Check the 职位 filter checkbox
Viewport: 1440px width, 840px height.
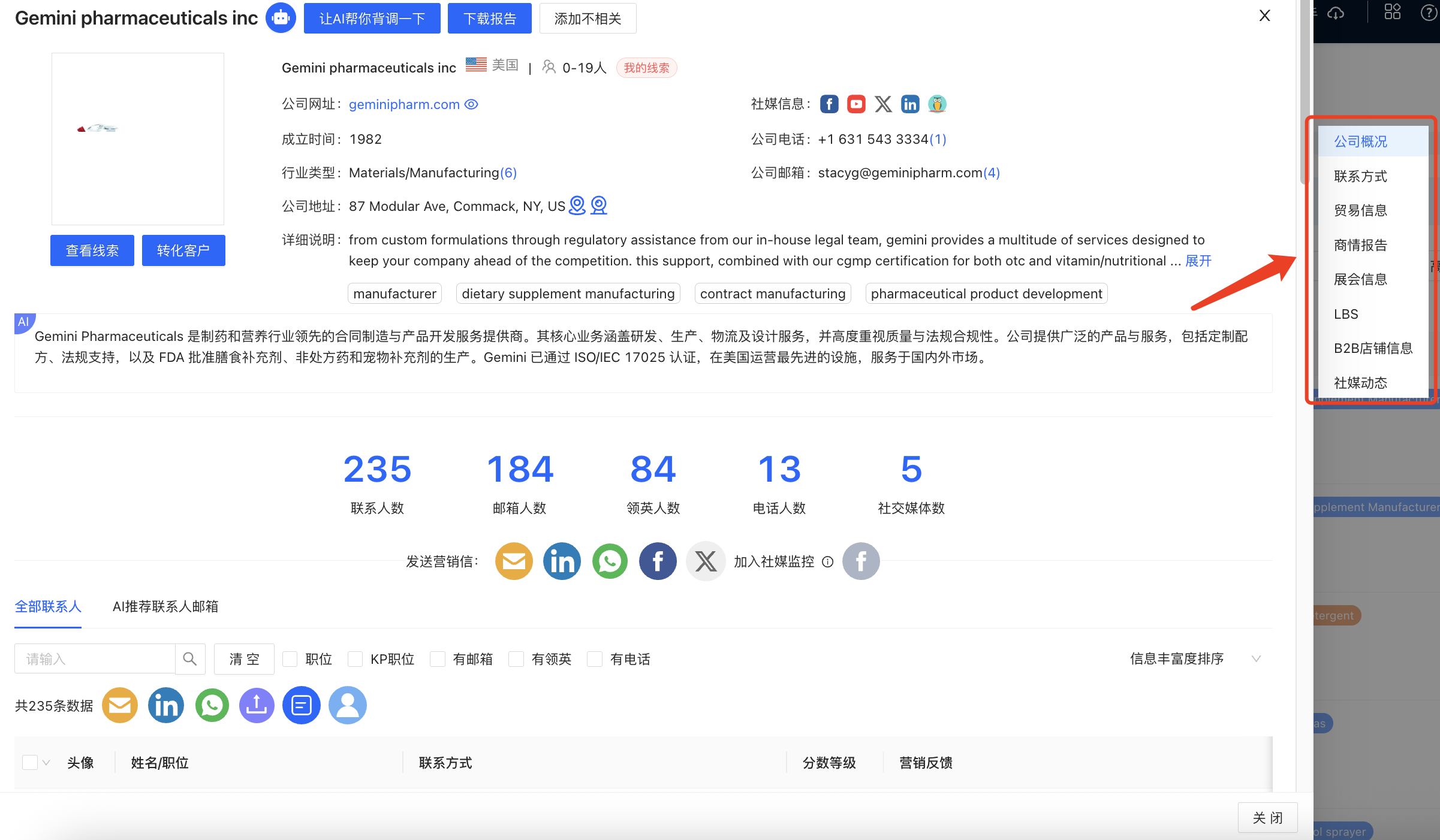coord(290,659)
